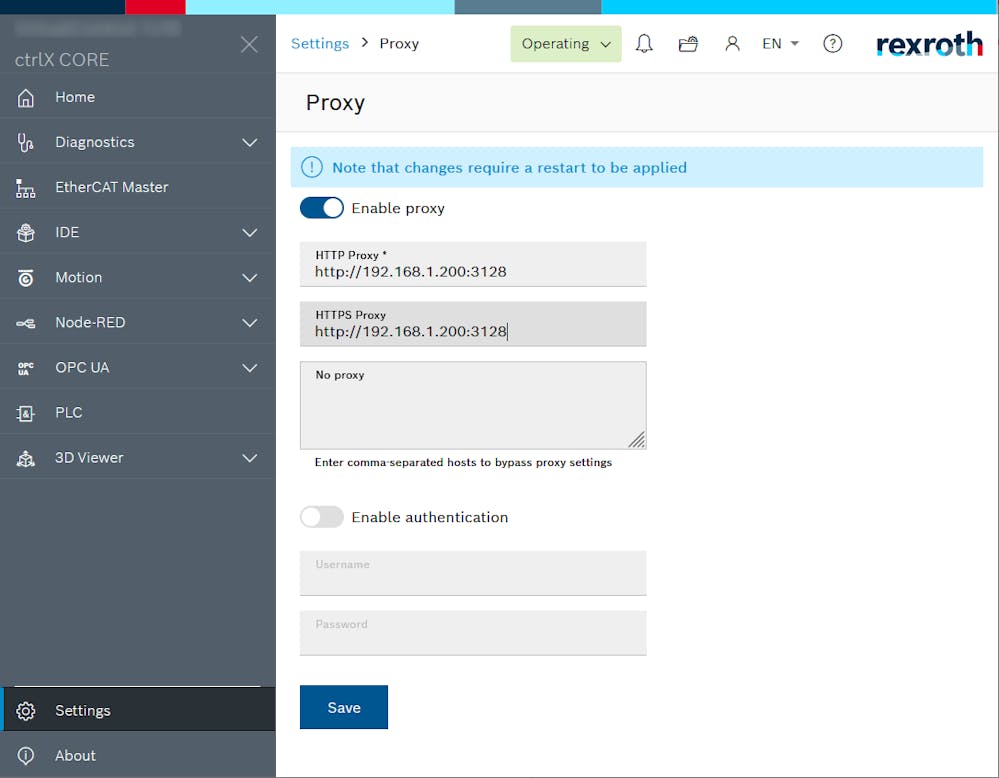Close the sidebar navigation with X
The image size is (999, 778).
tap(249, 44)
